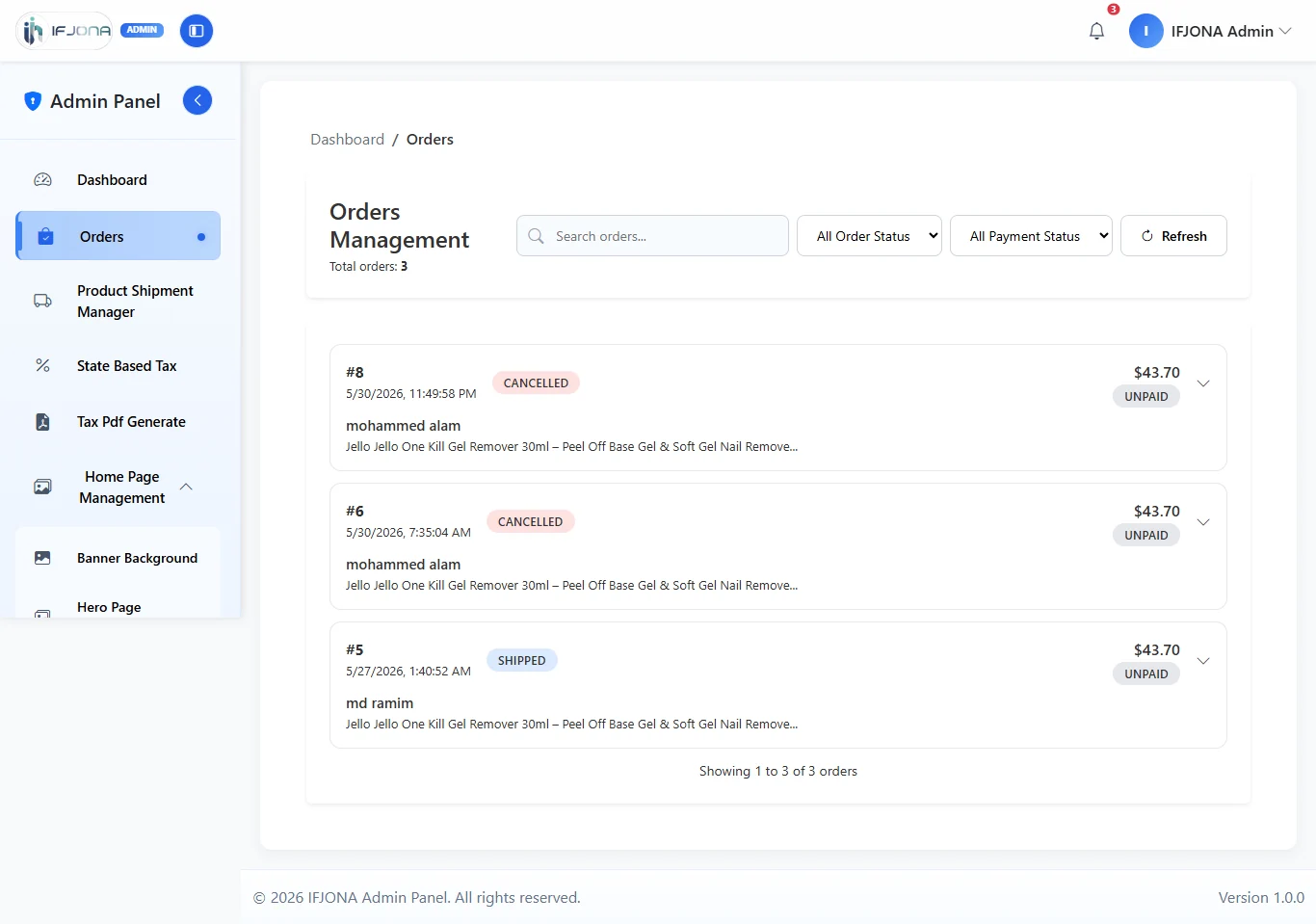Click the State Based Tax percent icon

pyautogui.click(x=42, y=366)
